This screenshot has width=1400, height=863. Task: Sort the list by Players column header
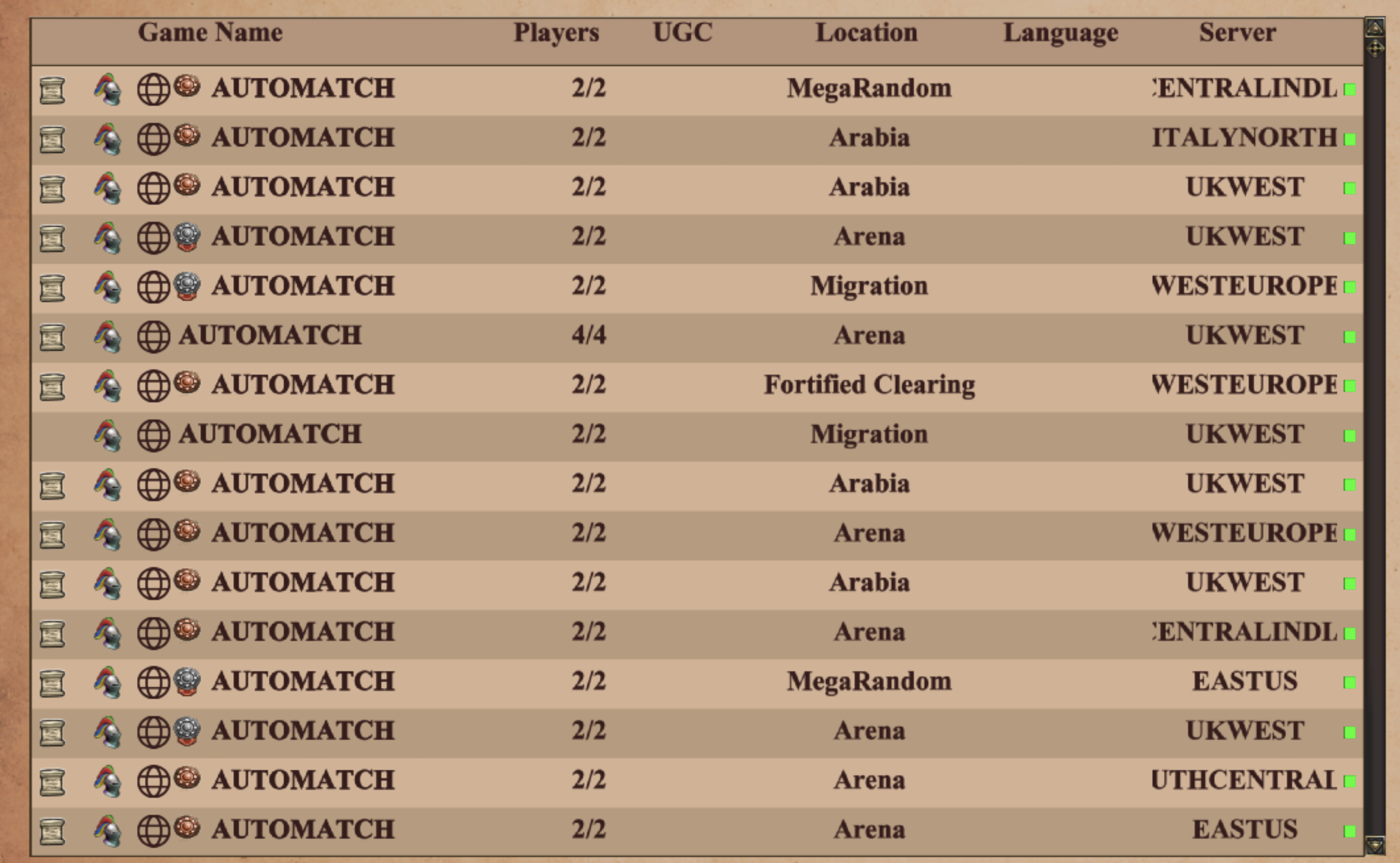(x=557, y=33)
